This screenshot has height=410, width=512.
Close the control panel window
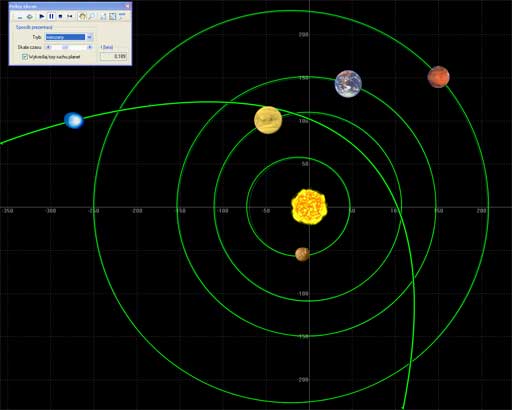click(127, 6)
